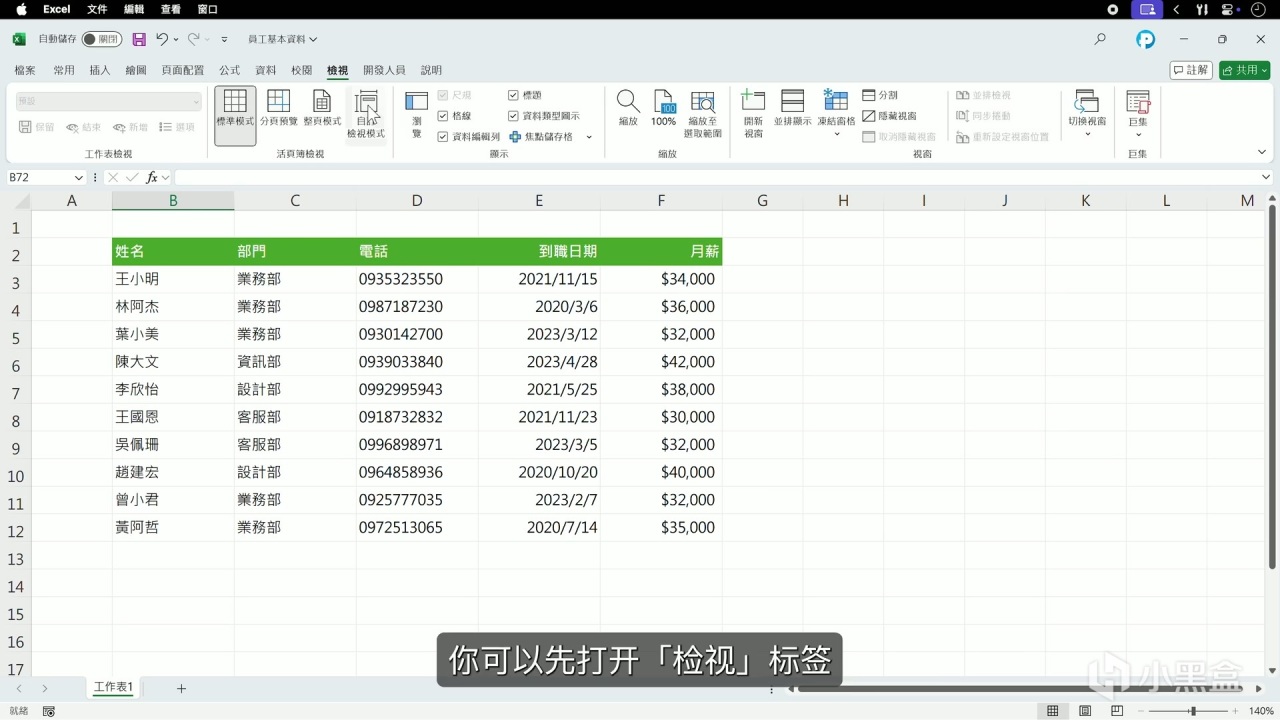The height and width of the screenshot is (720, 1280).
Task: Open the 瀏覽 navigation pane
Action: (x=417, y=114)
